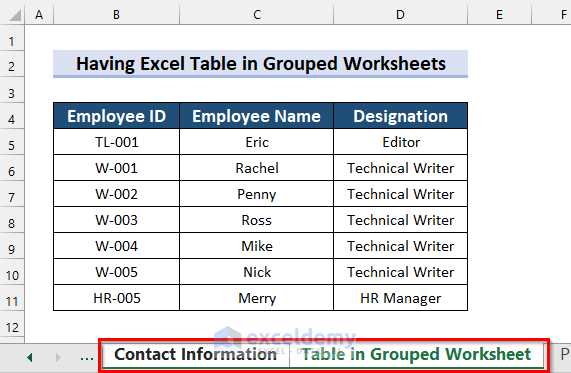Select cell containing W-002
Screen dimensions: 571x373
117,194
